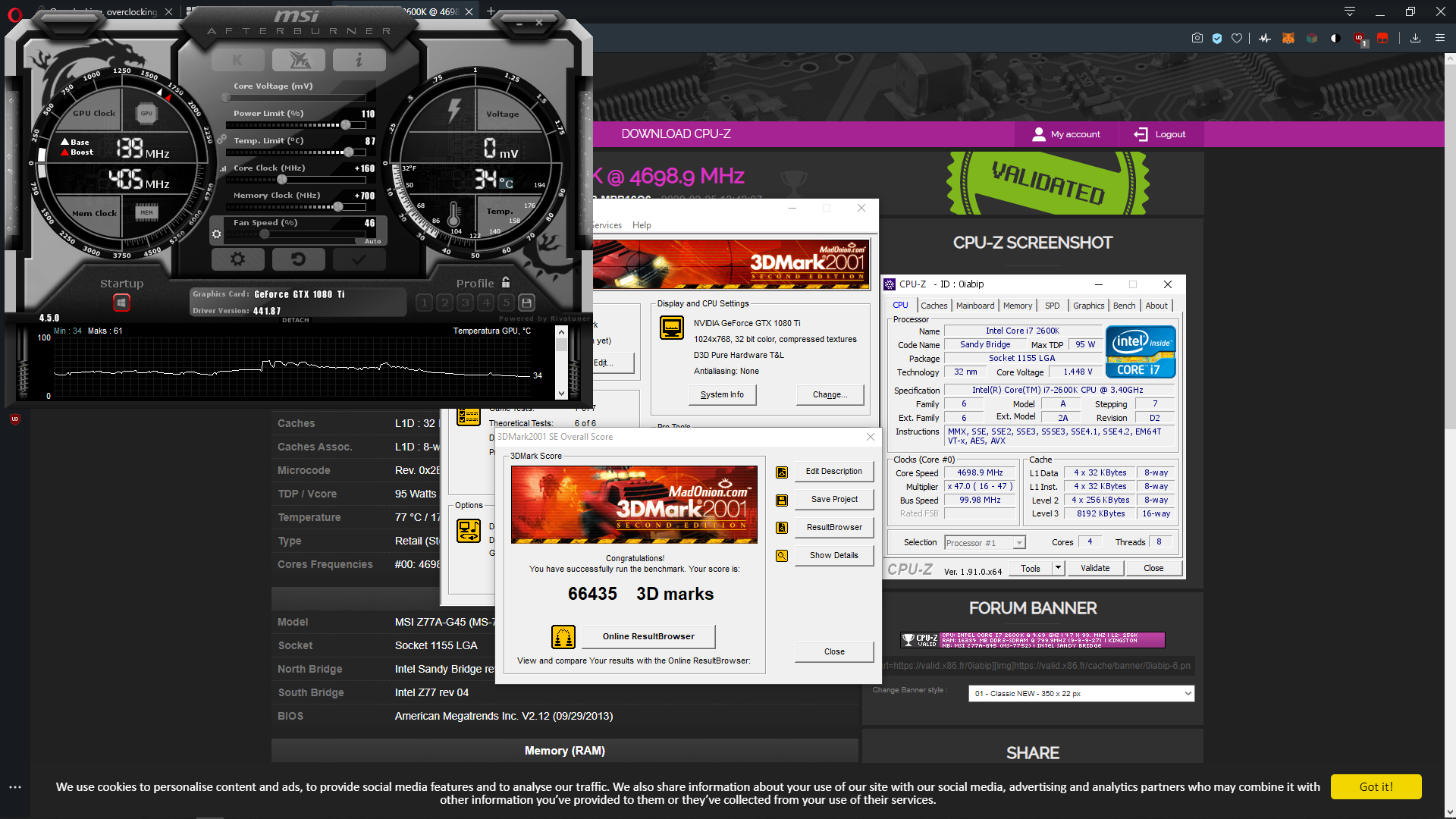Click Save Project in the 3DMark score dialog
This screenshot has width=1456, height=819.
pyautogui.click(x=834, y=499)
